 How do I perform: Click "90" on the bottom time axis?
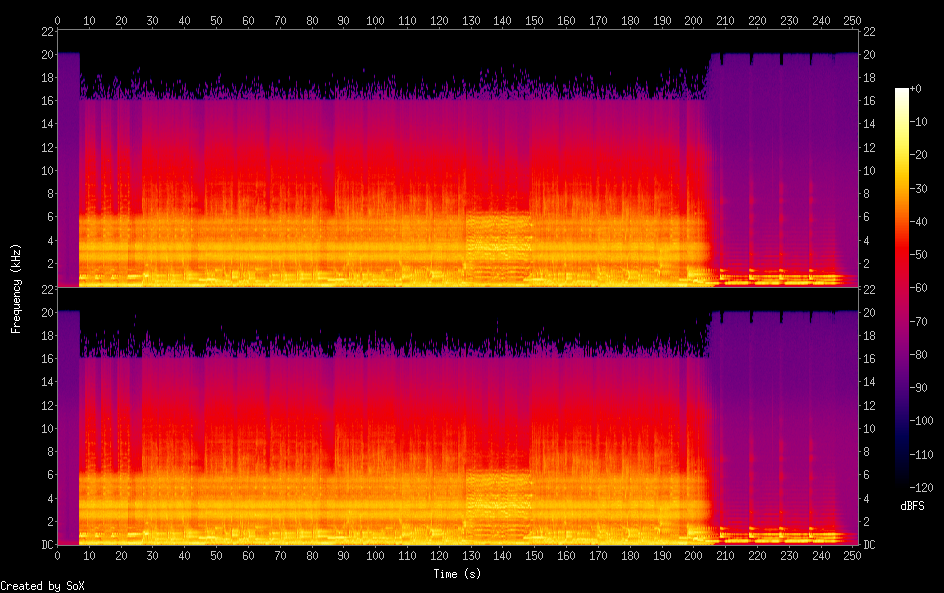pyautogui.click(x=343, y=556)
